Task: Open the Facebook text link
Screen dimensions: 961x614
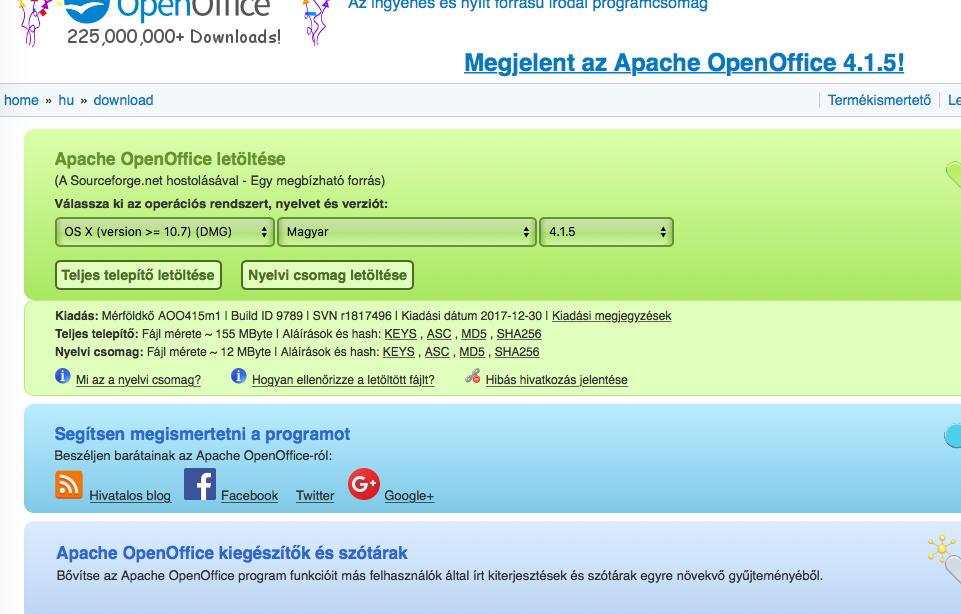Action: [x=249, y=496]
